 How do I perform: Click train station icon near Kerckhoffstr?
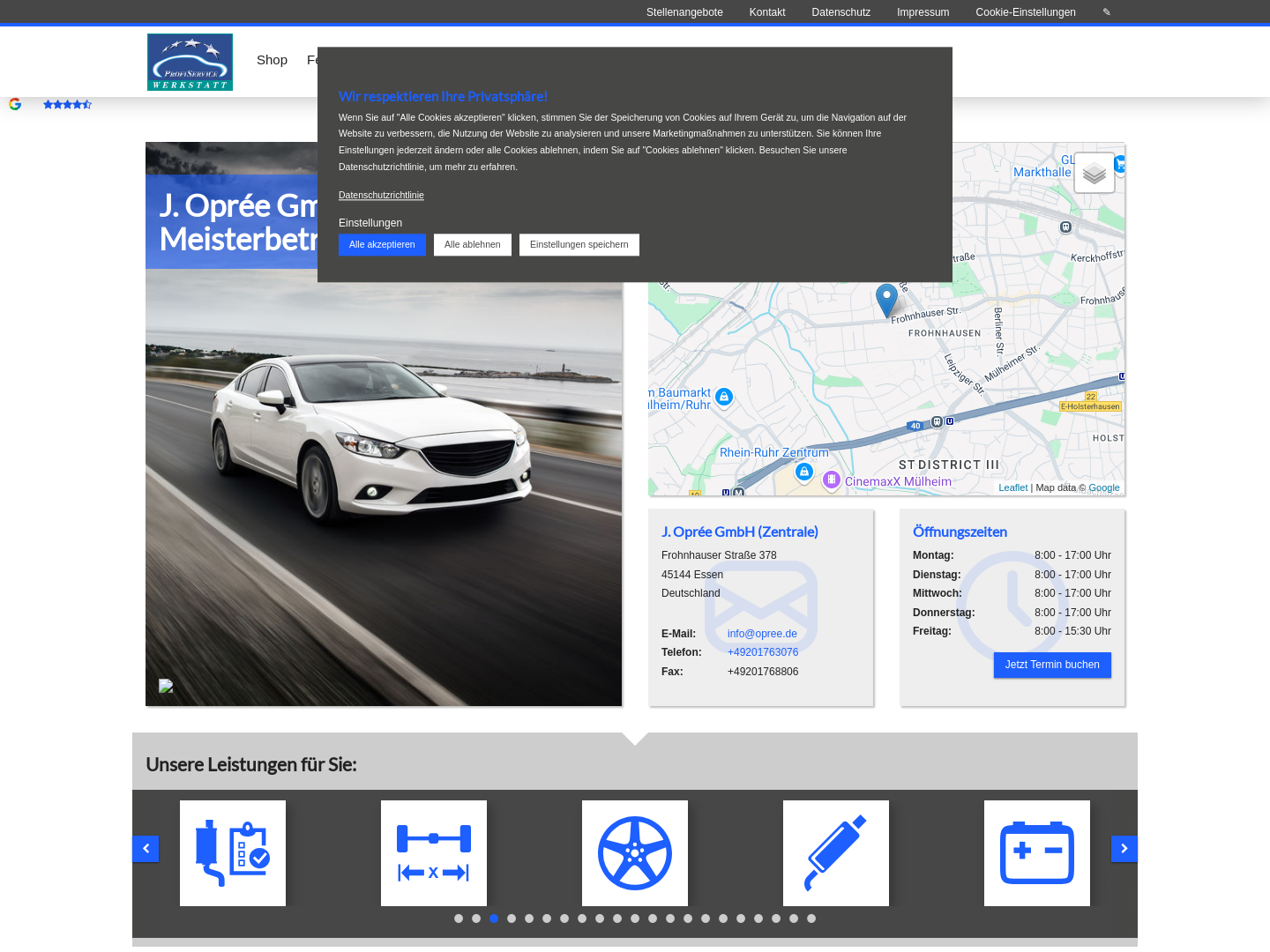point(1065,227)
